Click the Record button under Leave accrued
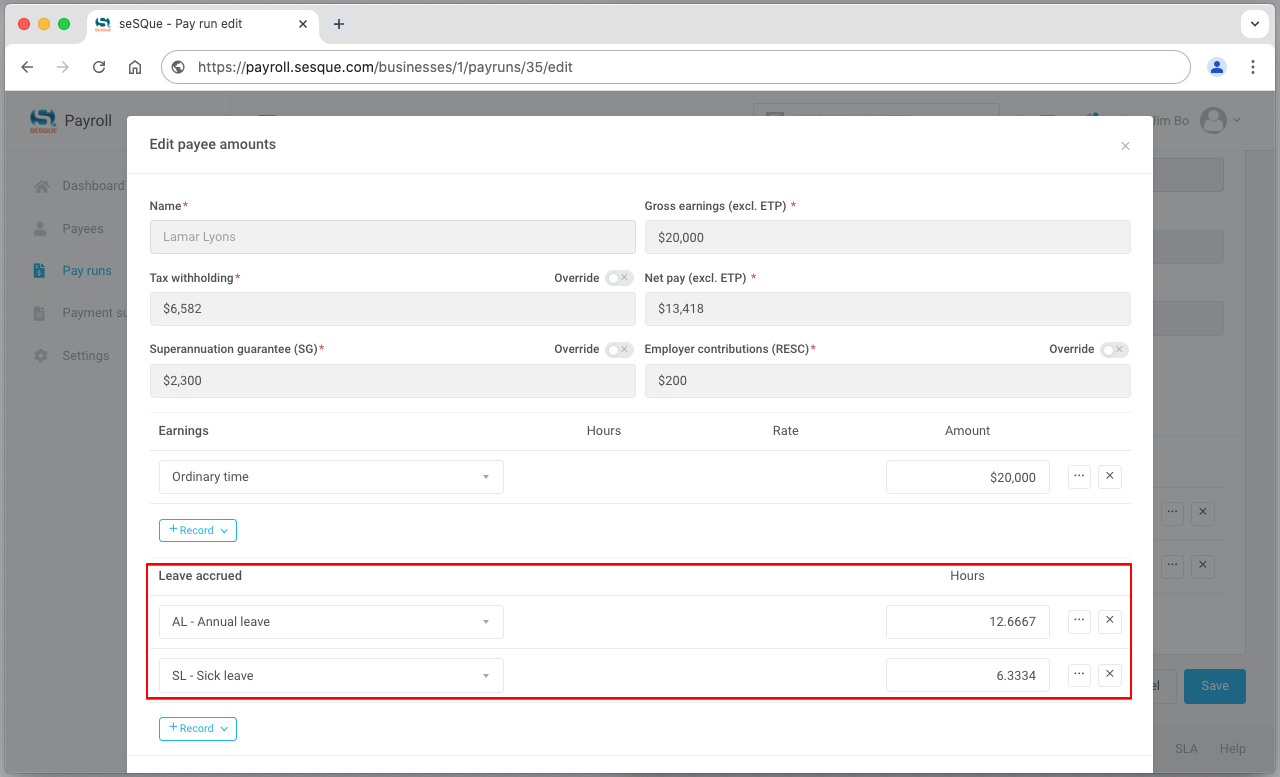The width and height of the screenshot is (1280, 777). click(x=197, y=728)
